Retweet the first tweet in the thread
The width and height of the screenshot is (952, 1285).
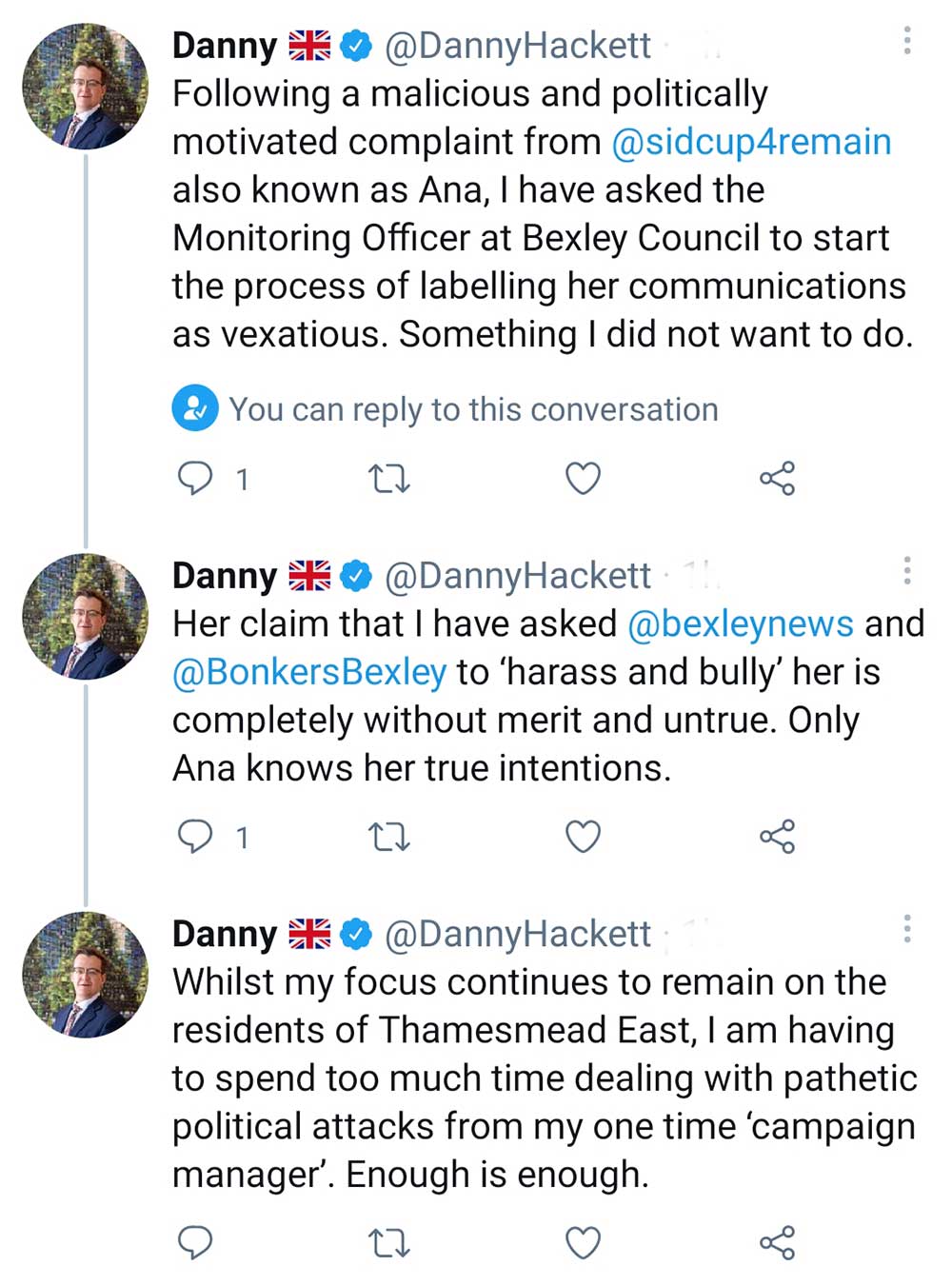click(x=388, y=479)
